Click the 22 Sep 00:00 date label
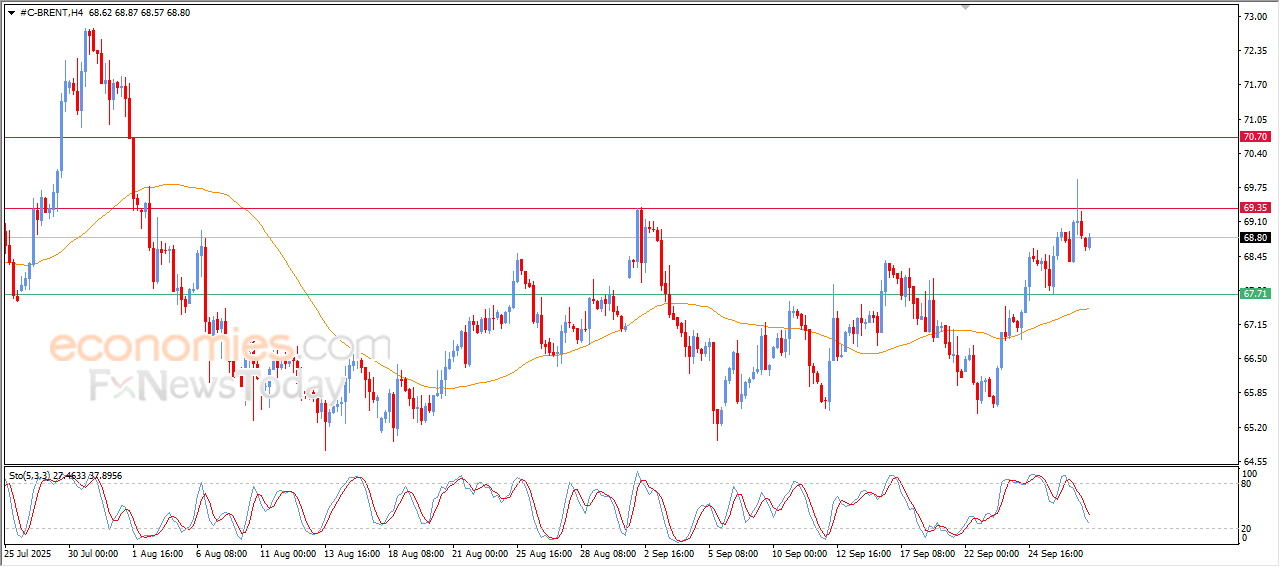This screenshot has width=1280, height=567. click(991, 552)
